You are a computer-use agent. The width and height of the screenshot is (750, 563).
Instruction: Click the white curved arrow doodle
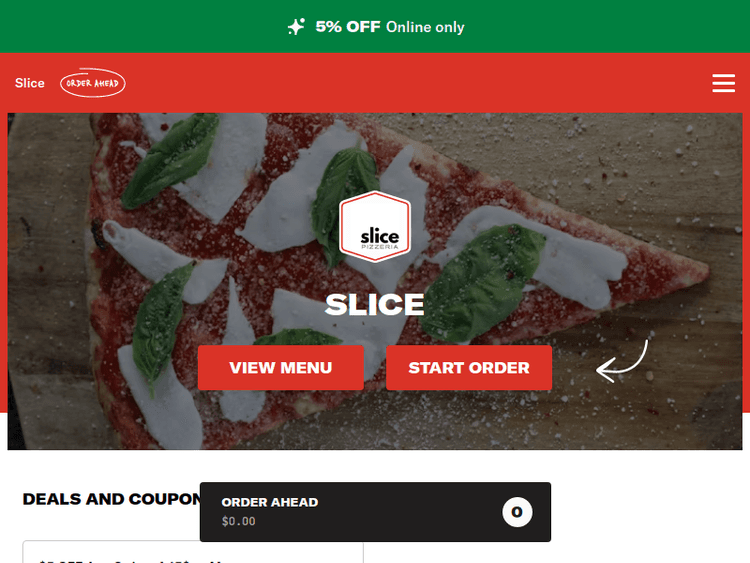pyautogui.click(x=622, y=361)
